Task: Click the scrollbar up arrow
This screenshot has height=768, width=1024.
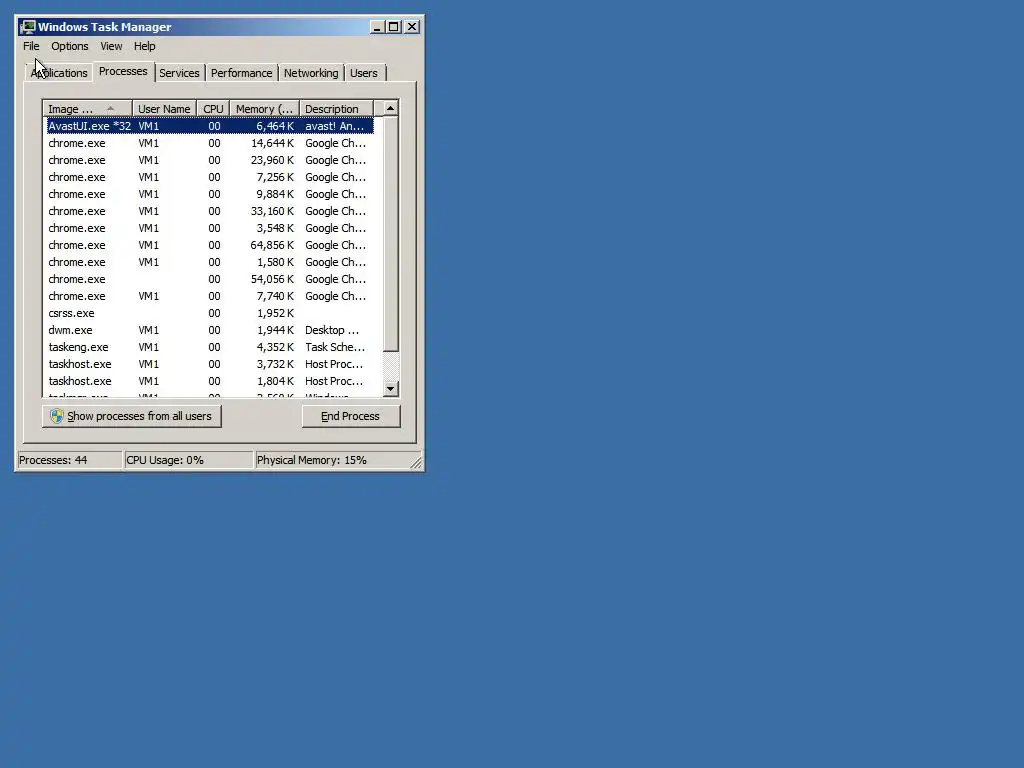Action: [x=391, y=108]
